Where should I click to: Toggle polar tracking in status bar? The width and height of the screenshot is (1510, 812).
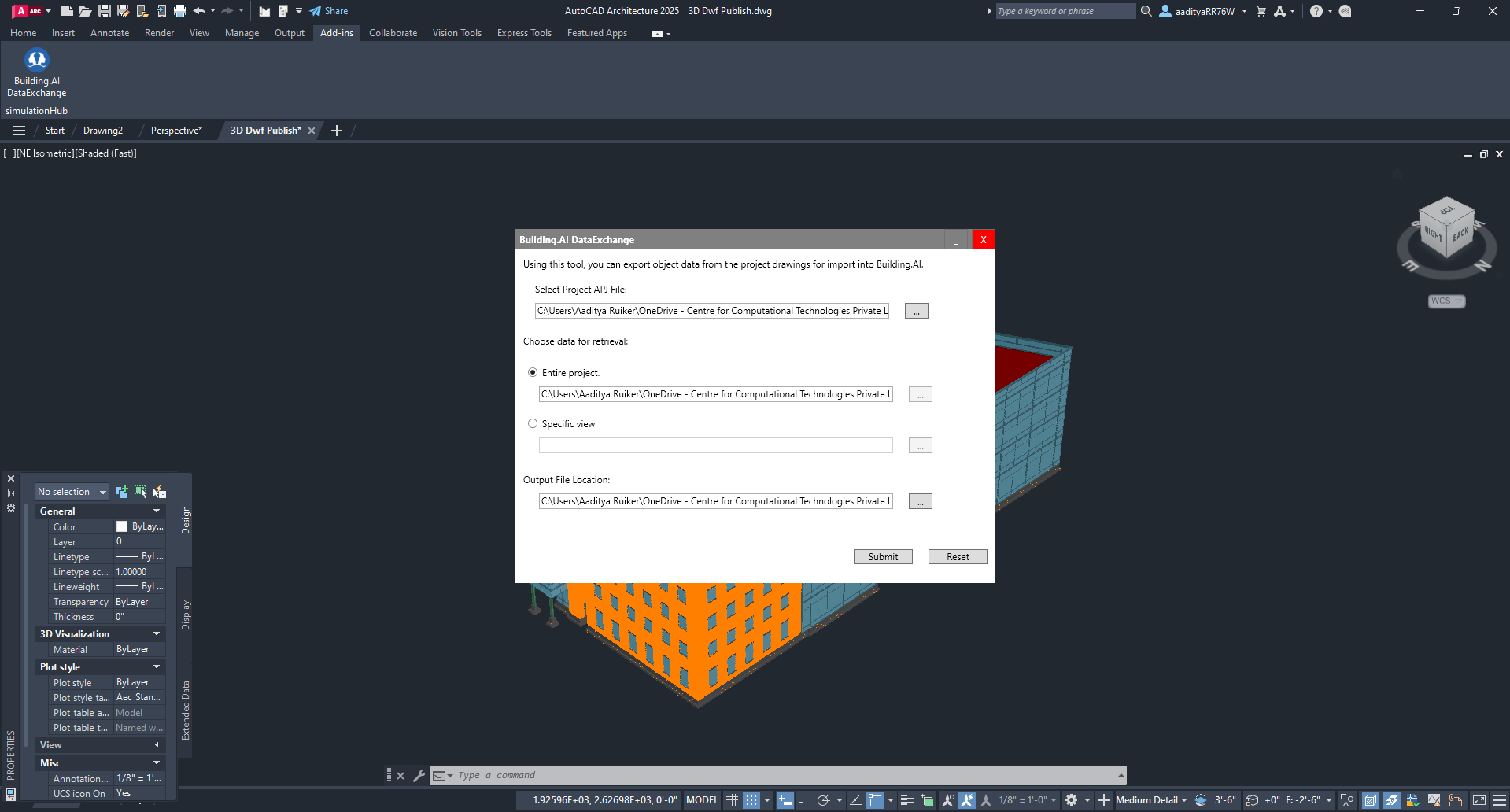pyautogui.click(x=824, y=800)
